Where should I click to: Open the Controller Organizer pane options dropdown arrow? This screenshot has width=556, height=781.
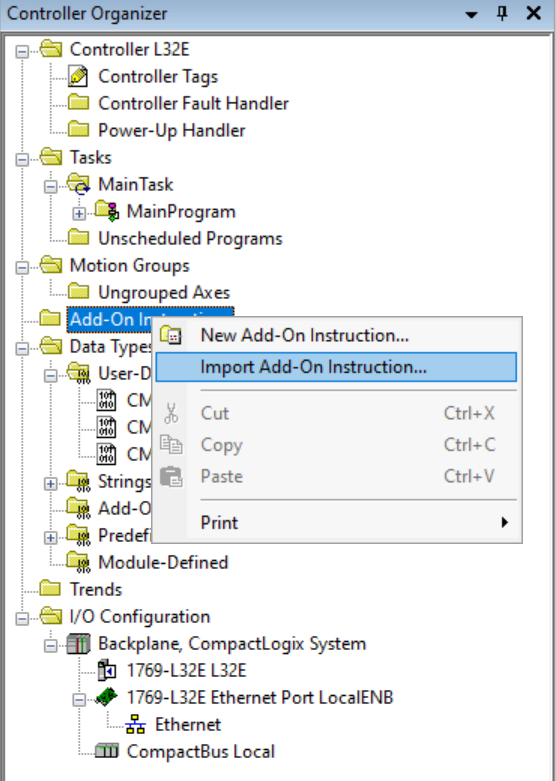click(x=471, y=14)
